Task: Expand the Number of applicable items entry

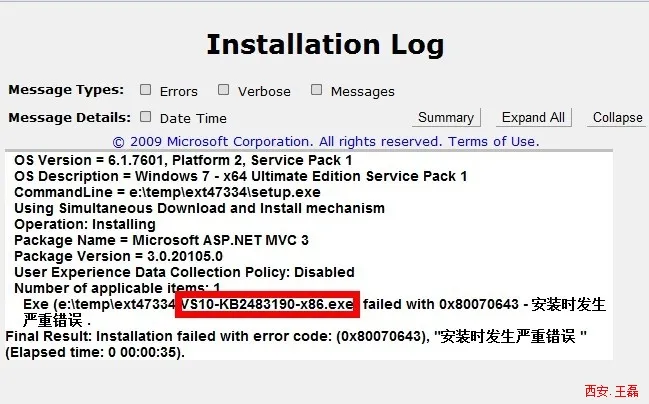Action: (x=117, y=288)
